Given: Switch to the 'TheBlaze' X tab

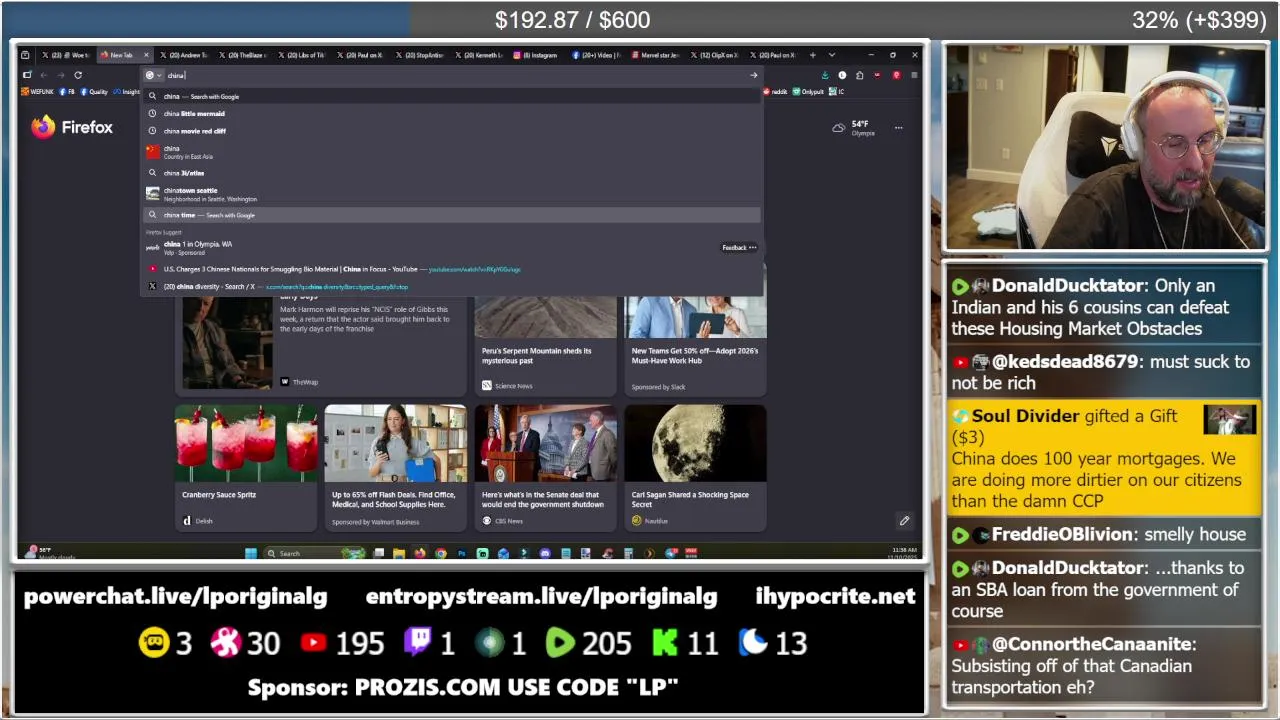Looking at the screenshot, I should pos(243,55).
